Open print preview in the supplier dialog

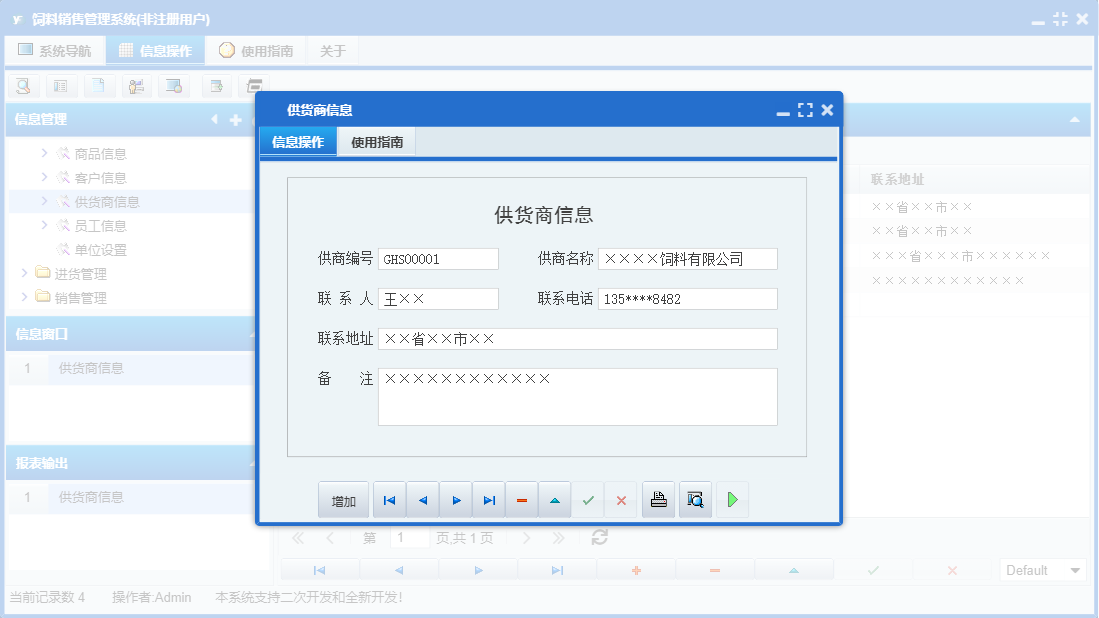point(695,499)
